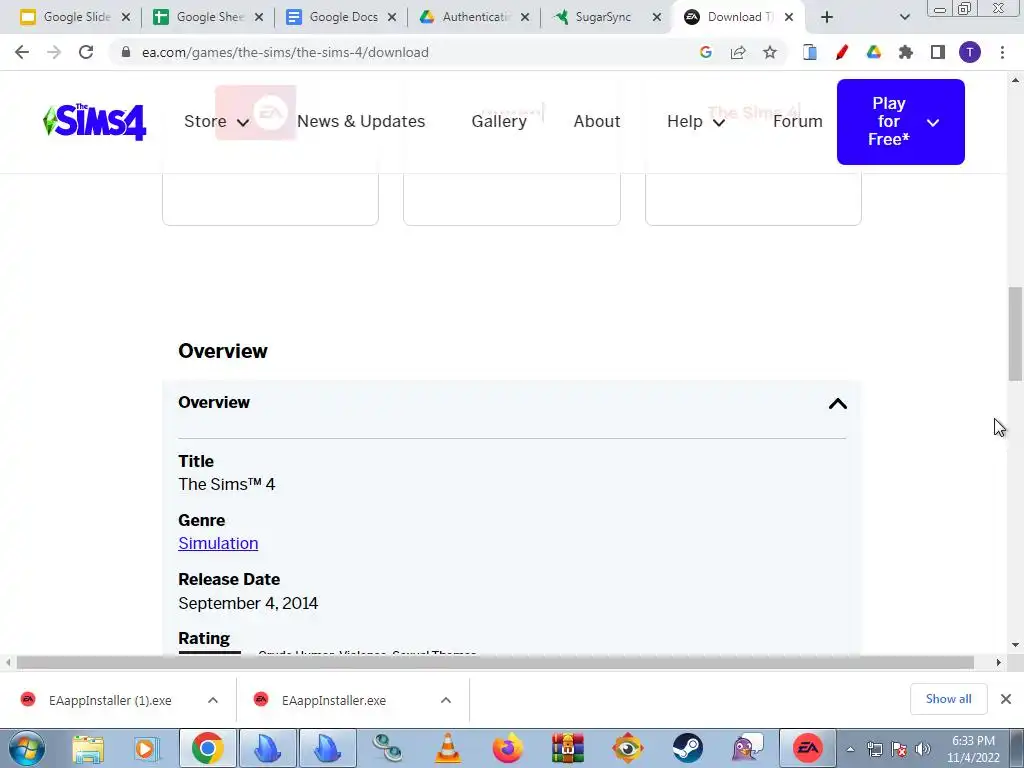Click the Simulation genre link
The width and height of the screenshot is (1024, 768).
pos(218,543)
